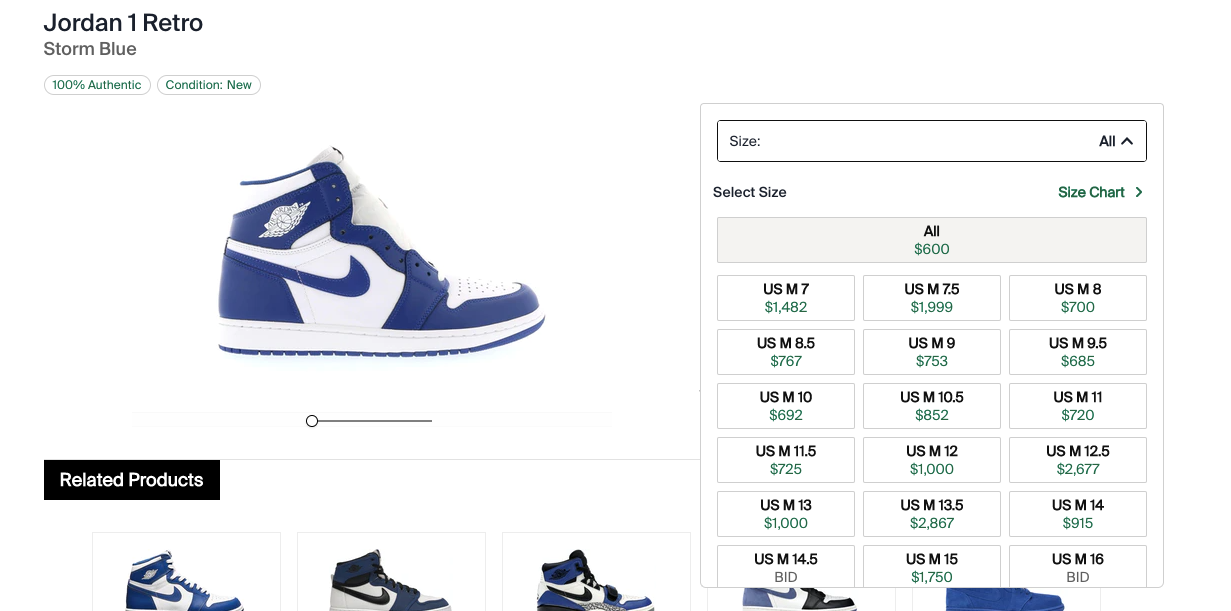This screenshot has height=611, width=1231.
Task: Choose size US M 7 at $1,482
Action: pyautogui.click(x=786, y=298)
